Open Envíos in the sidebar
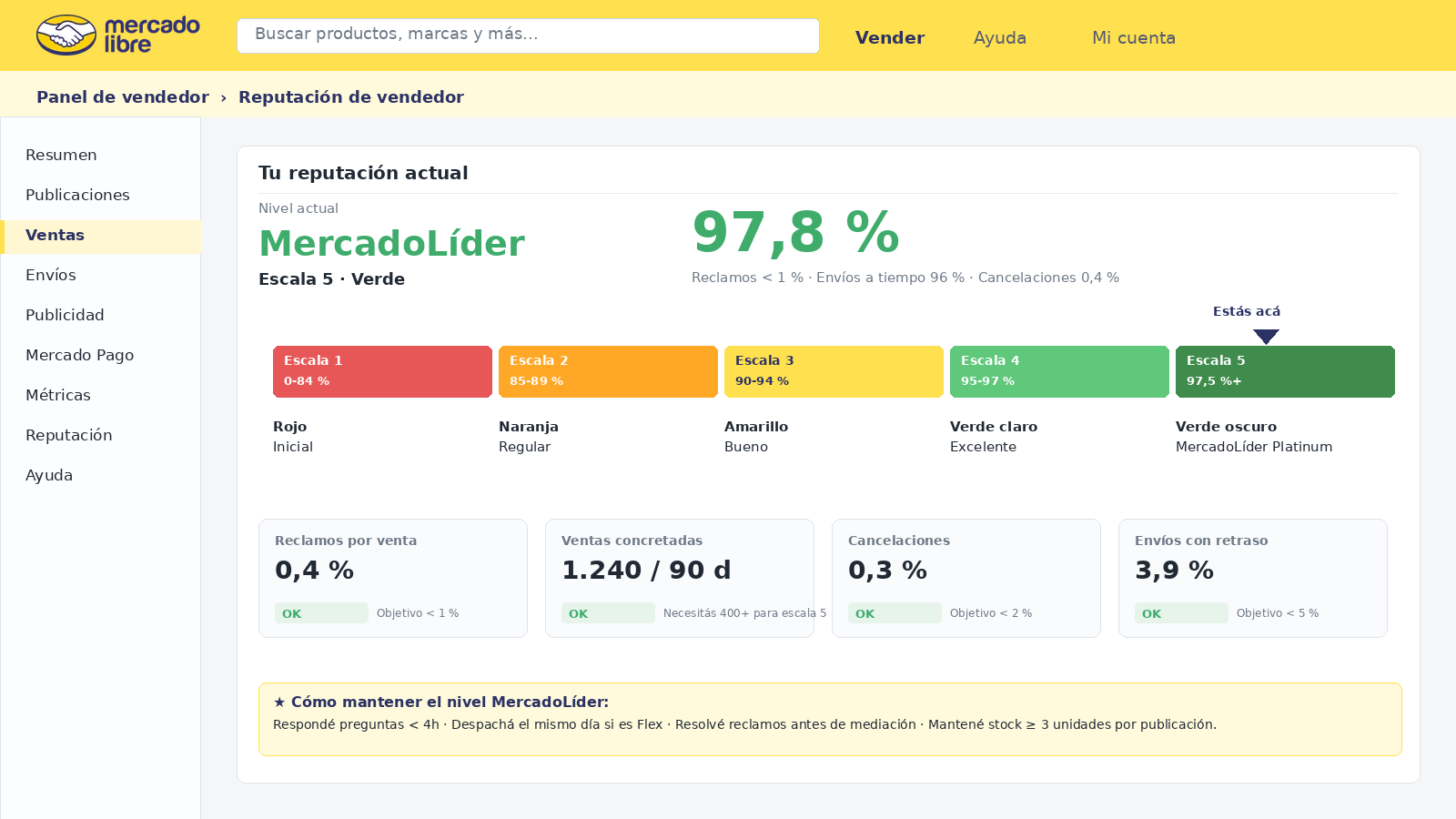This screenshot has width=1456, height=819. pos(100,275)
